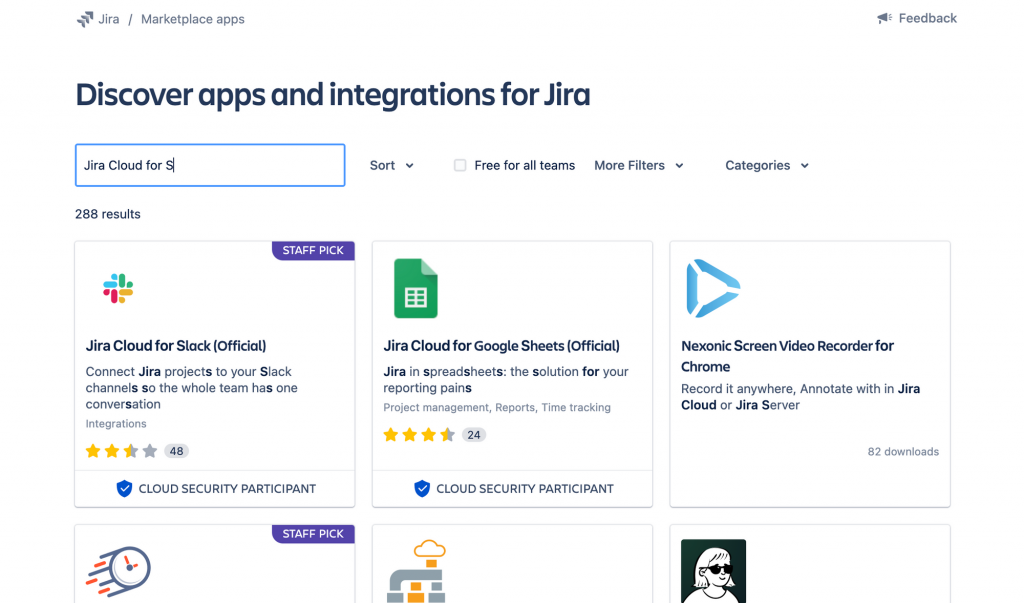Click the 24 reviews count badge
This screenshot has width=1024, height=603.
(x=474, y=434)
